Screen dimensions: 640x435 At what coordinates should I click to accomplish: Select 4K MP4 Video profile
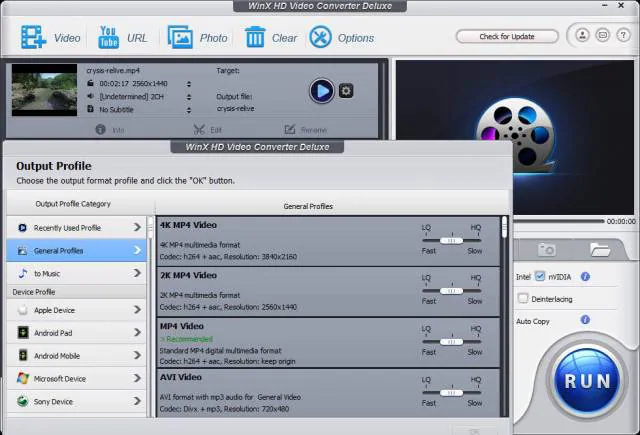(x=328, y=241)
